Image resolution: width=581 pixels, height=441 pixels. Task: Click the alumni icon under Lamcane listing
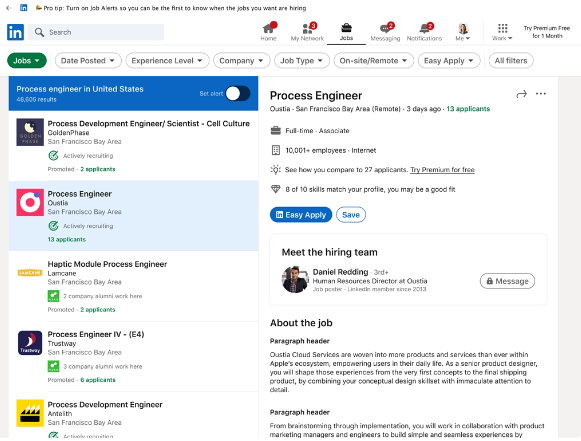(x=53, y=296)
